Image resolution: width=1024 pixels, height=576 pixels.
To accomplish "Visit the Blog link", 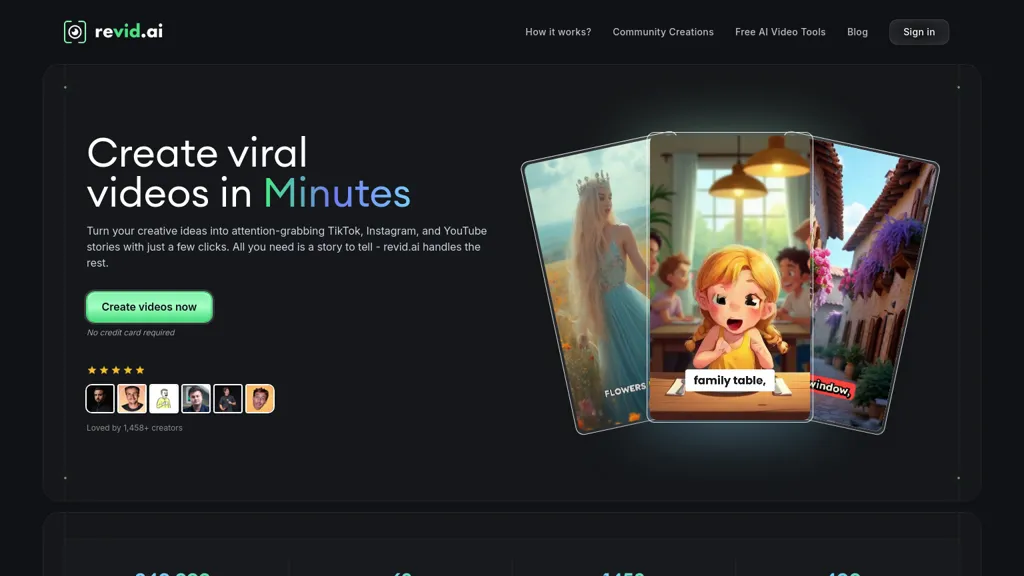I will pyautogui.click(x=857, y=32).
